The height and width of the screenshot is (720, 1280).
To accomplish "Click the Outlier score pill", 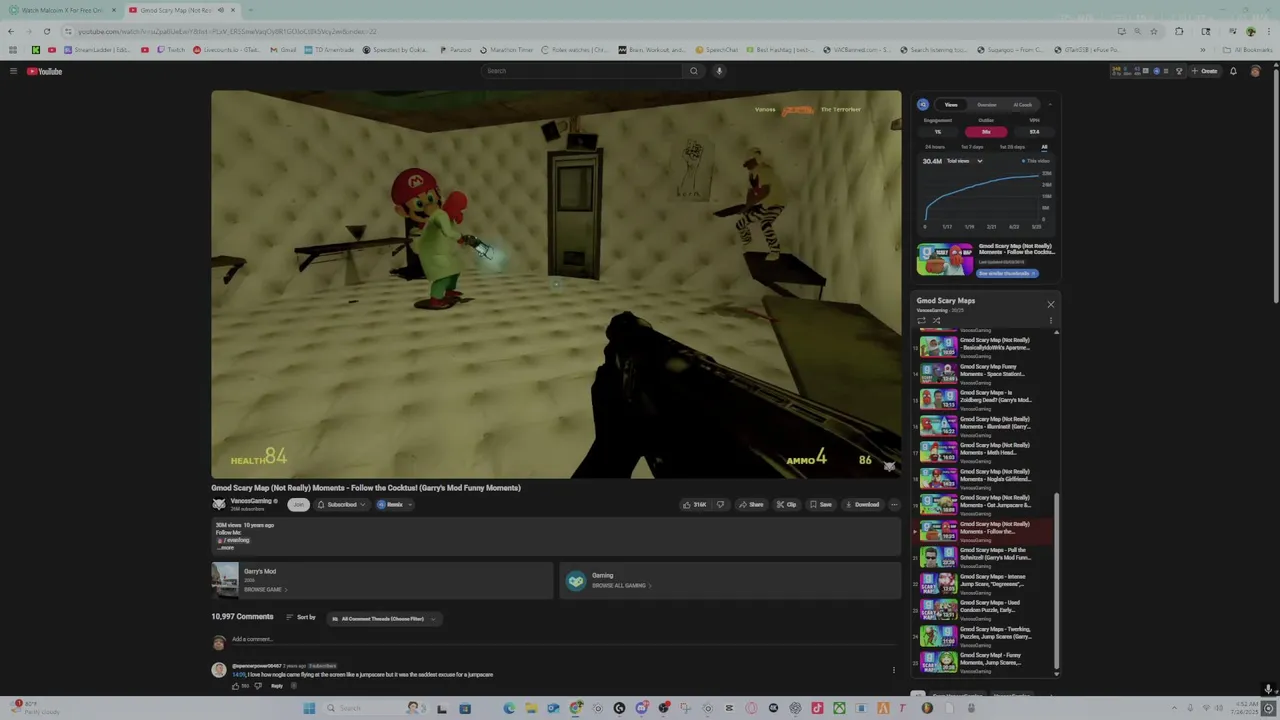I will point(986,132).
